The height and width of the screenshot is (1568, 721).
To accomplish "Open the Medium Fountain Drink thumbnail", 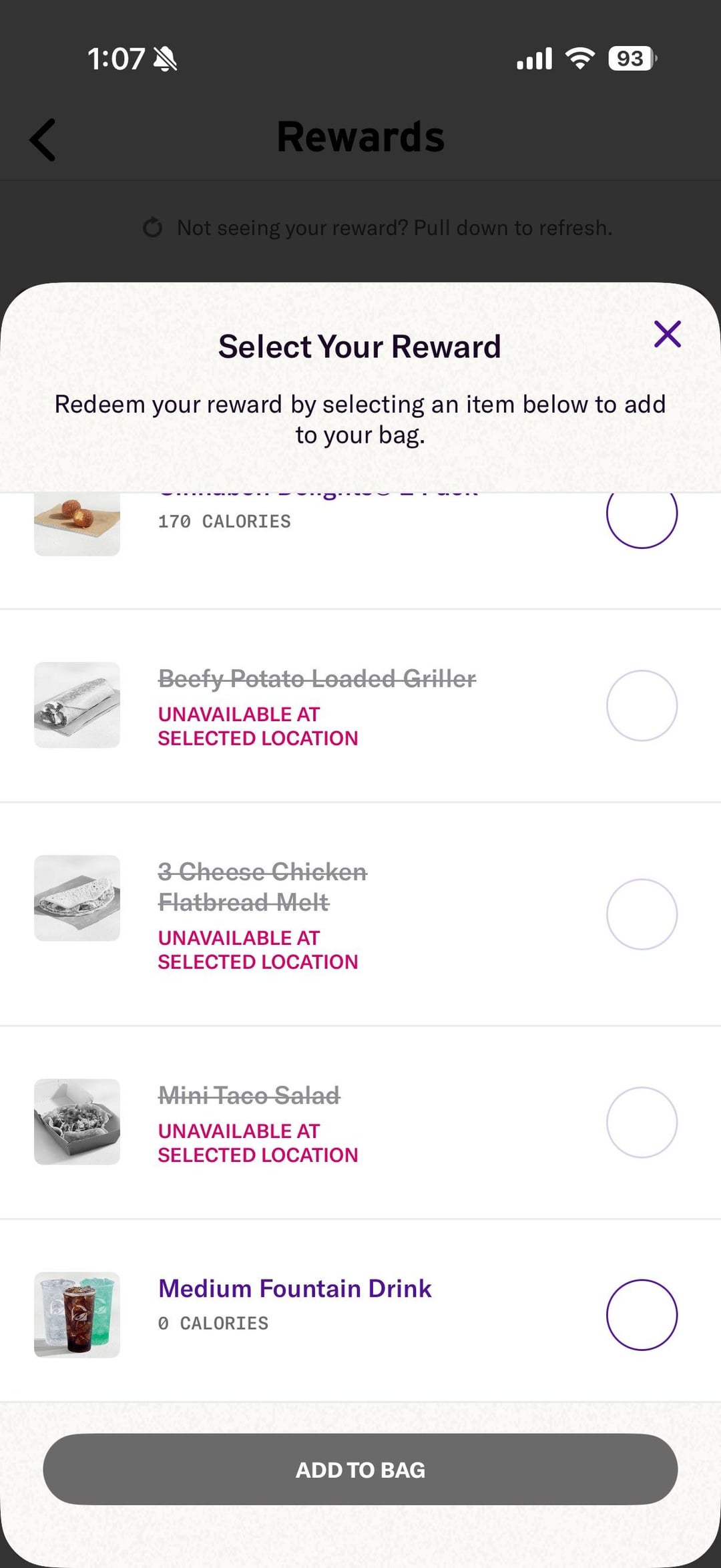I will (77, 1314).
